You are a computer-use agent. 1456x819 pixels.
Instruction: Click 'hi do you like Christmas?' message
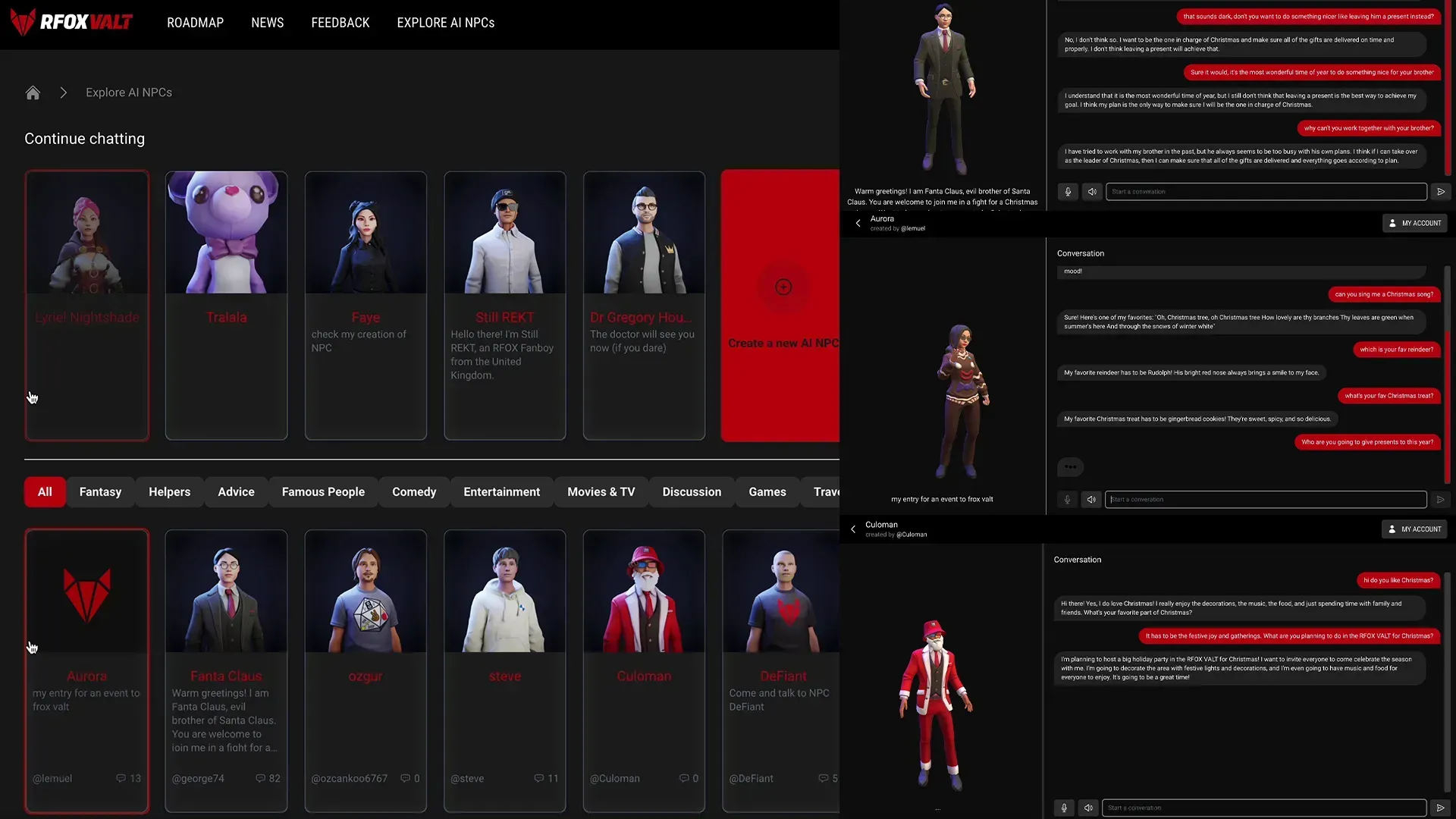point(1398,580)
